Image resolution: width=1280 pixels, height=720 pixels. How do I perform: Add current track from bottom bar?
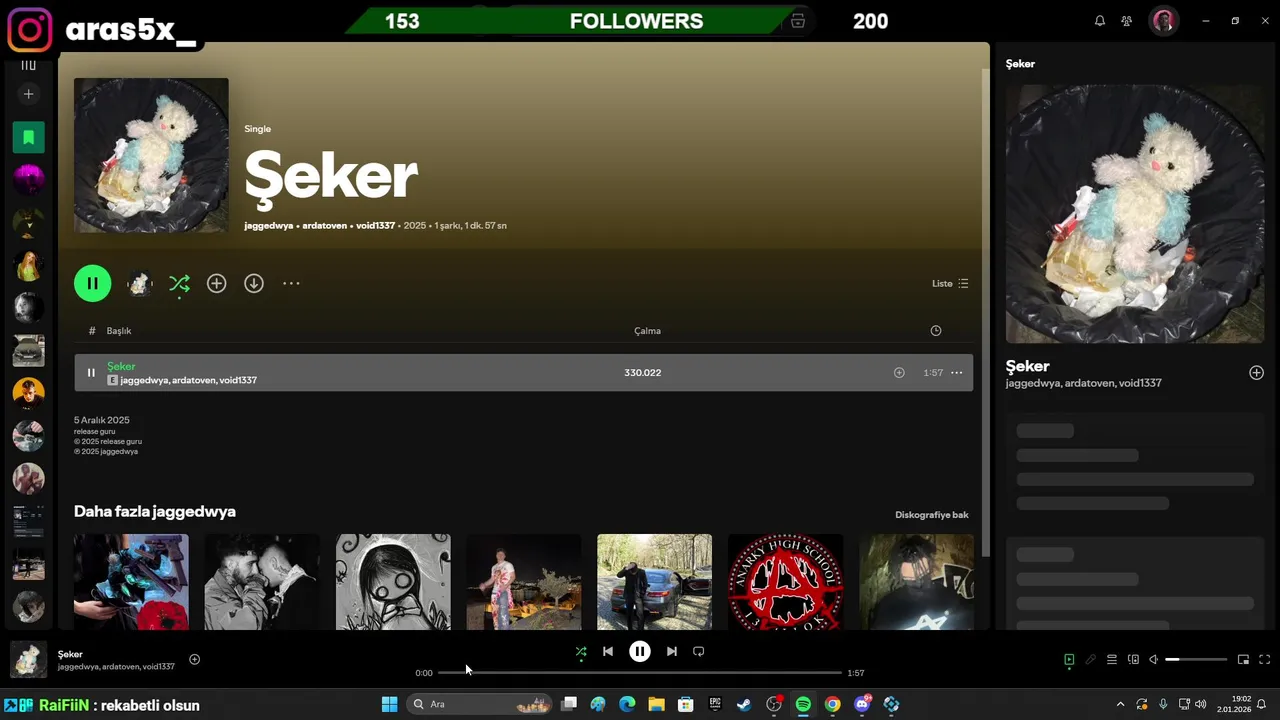[195, 659]
